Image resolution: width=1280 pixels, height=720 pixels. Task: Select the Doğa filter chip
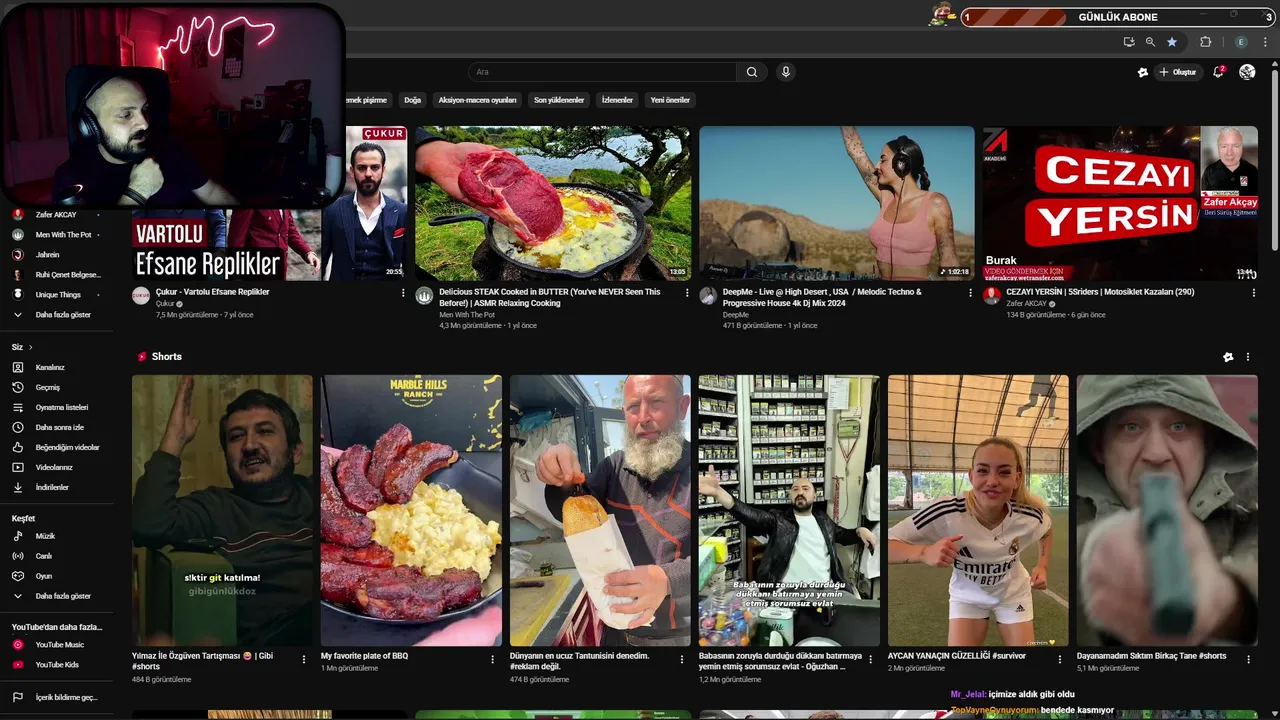(412, 100)
